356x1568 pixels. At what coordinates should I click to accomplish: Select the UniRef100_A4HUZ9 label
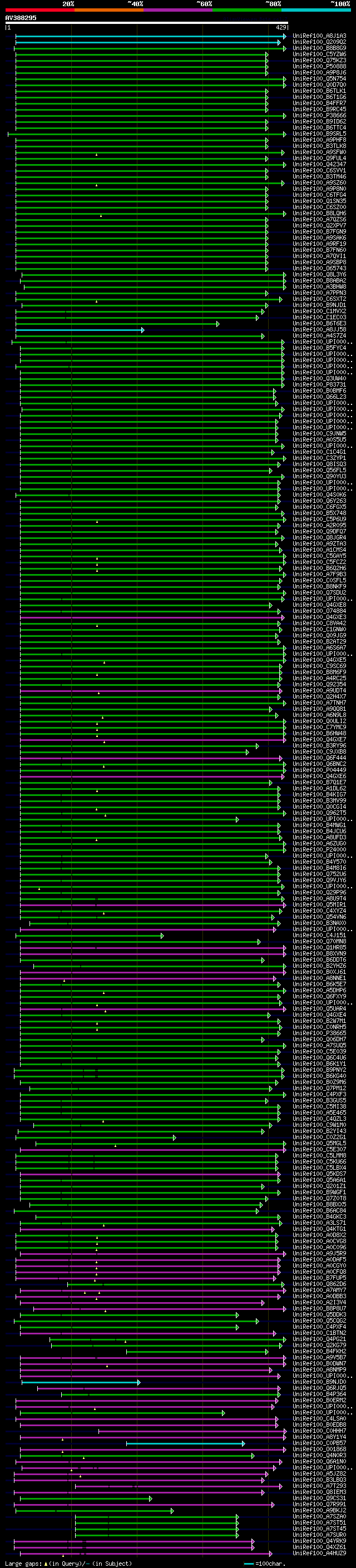pyautogui.click(x=319, y=1553)
